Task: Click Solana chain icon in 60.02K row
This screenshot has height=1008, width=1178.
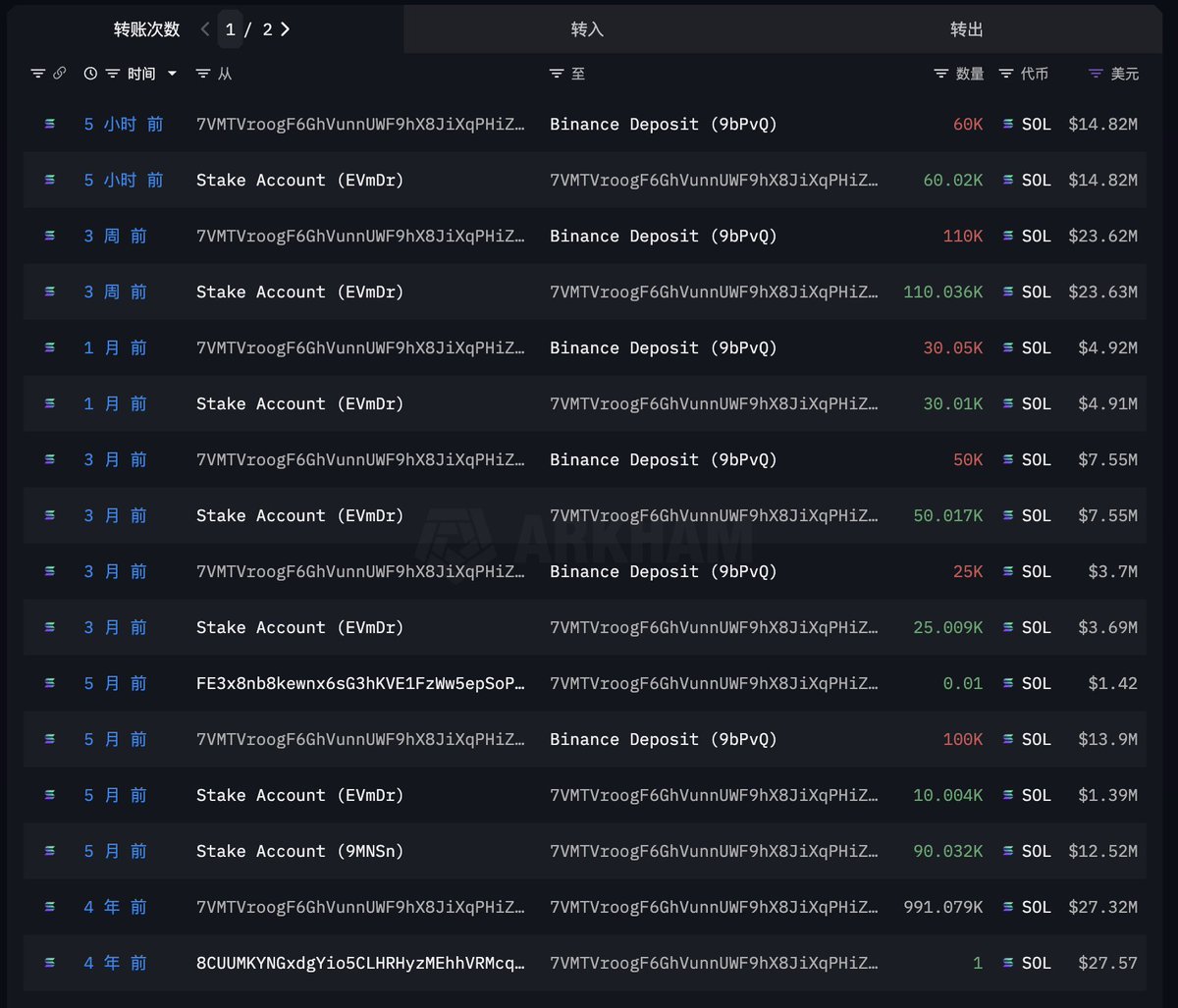Action: (49, 180)
